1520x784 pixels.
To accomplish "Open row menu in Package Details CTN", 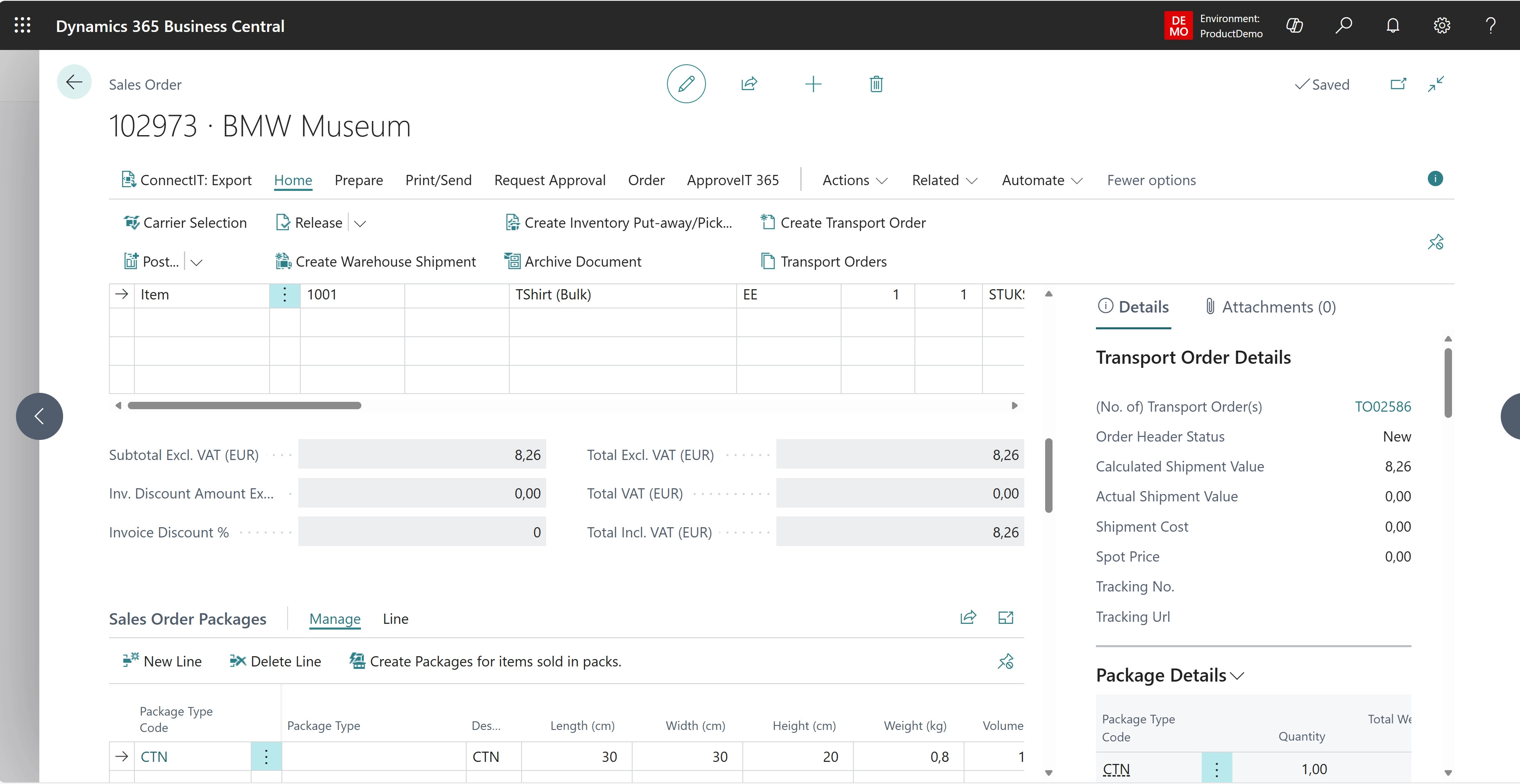I will [1217, 769].
